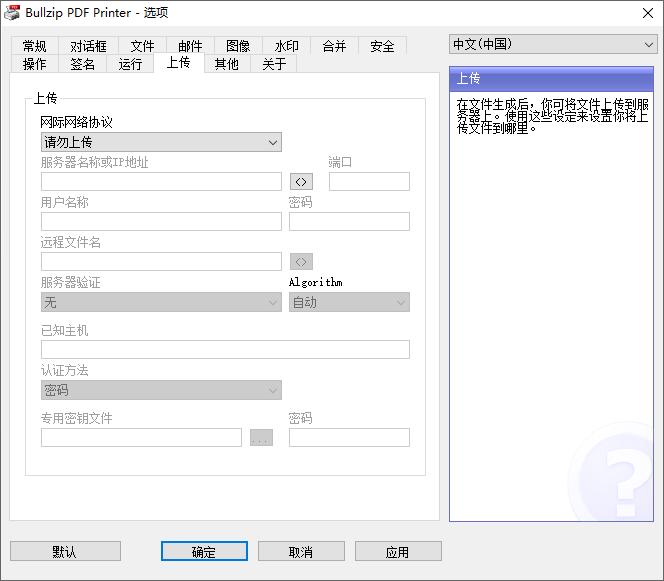Click the 已知主机 input field
Viewport: 664px width, 581px height.
point(225,349)
